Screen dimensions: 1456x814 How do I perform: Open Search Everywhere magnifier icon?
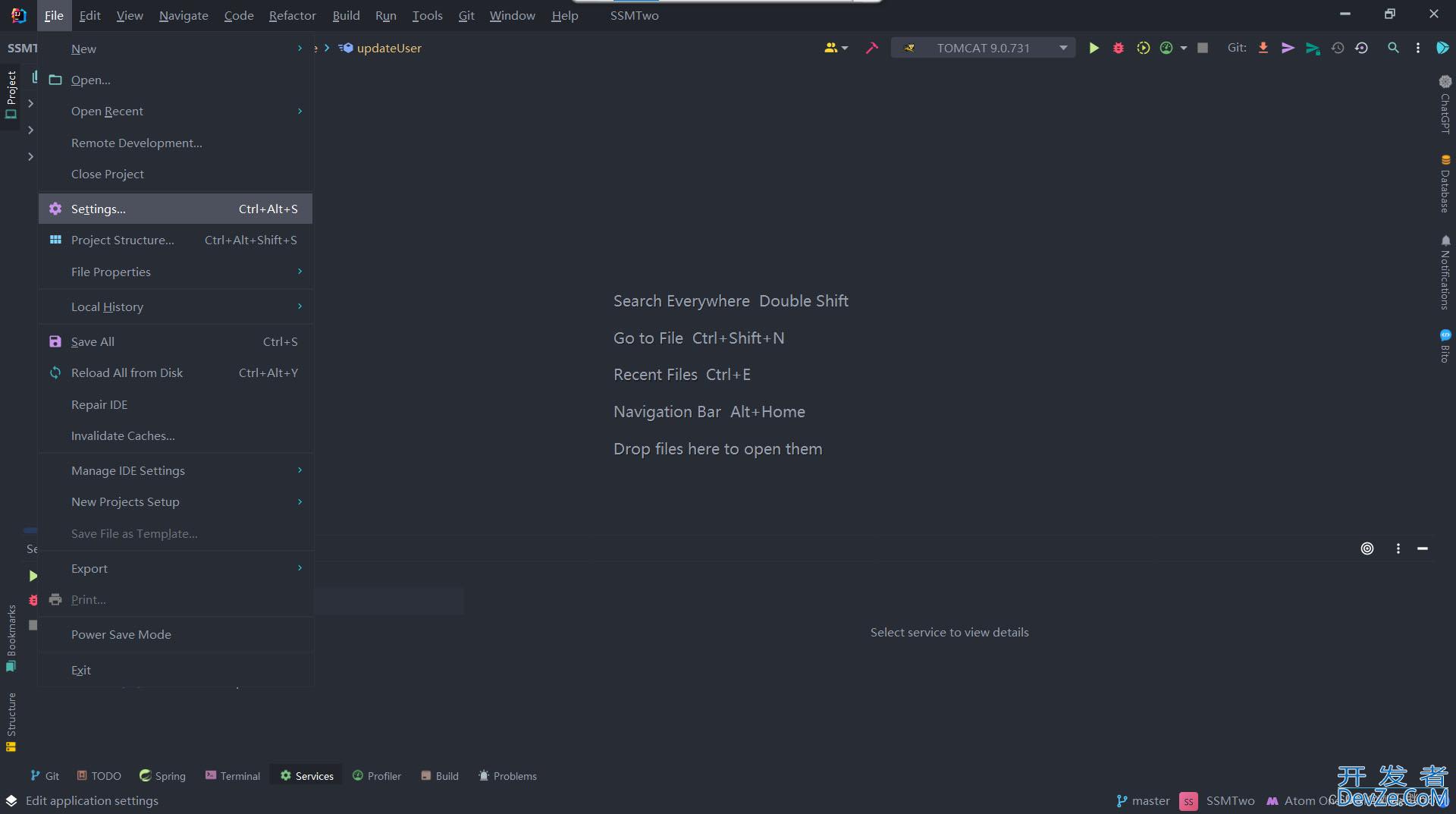tap(1393, 48)
